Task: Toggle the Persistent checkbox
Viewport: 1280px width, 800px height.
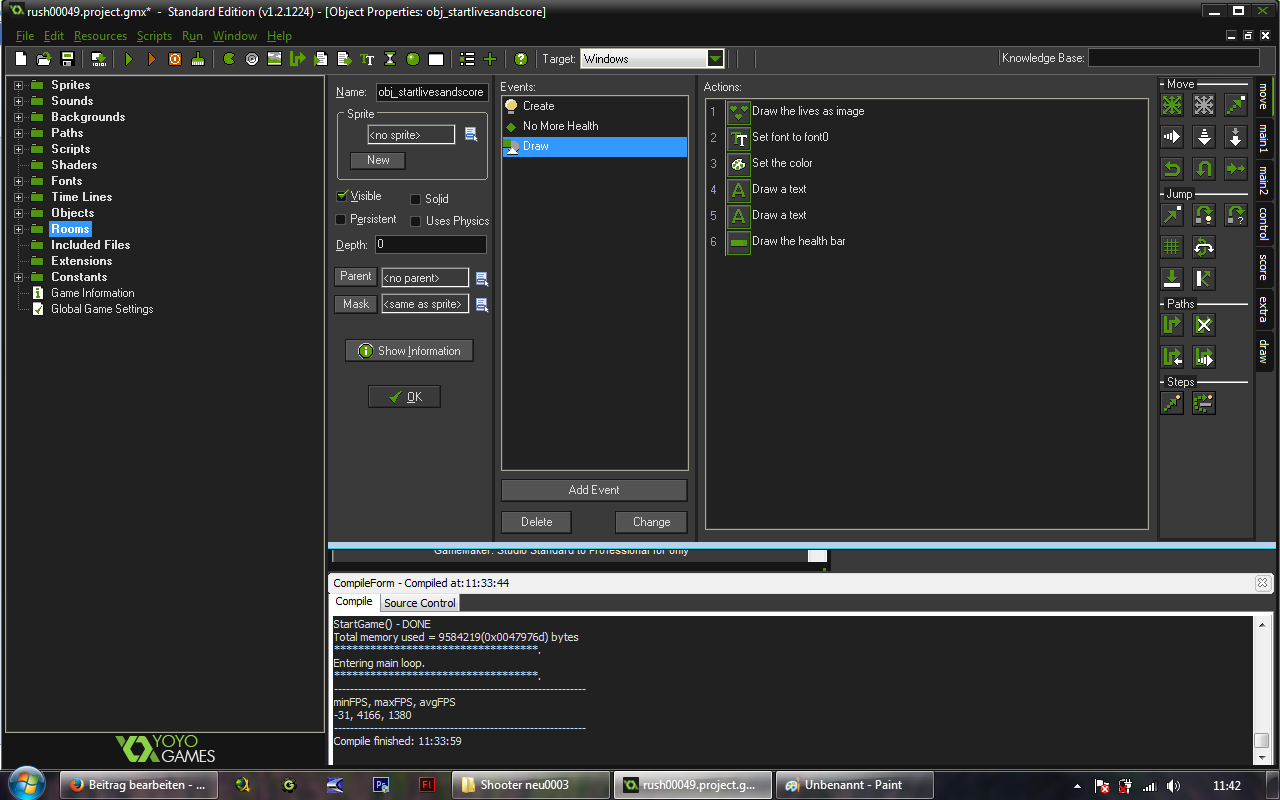Action: pos(341,219)
